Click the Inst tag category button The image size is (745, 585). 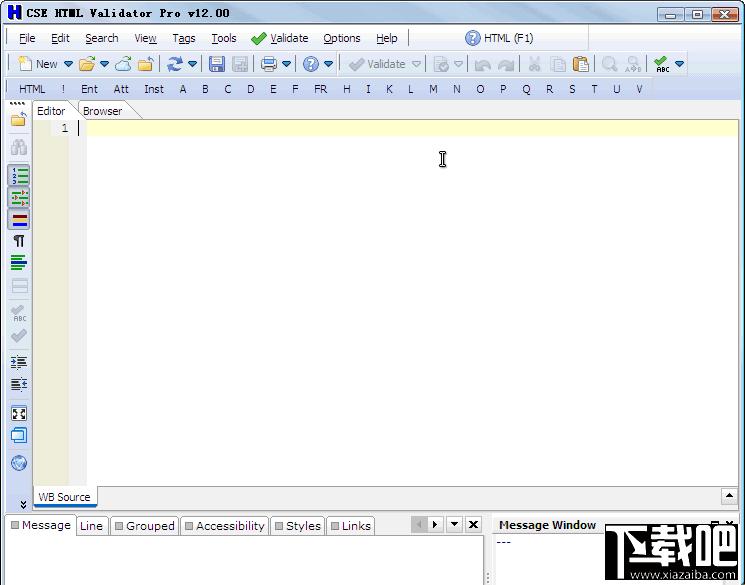(x=154, y=89)
